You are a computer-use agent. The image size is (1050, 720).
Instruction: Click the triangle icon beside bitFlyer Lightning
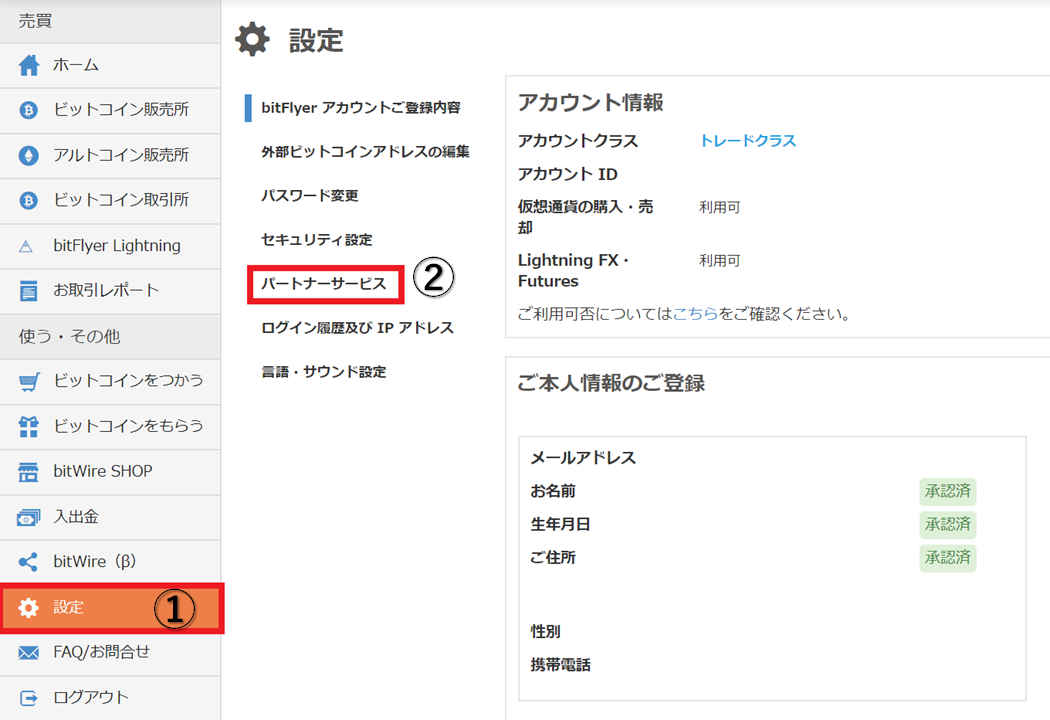tap(26, 246)
